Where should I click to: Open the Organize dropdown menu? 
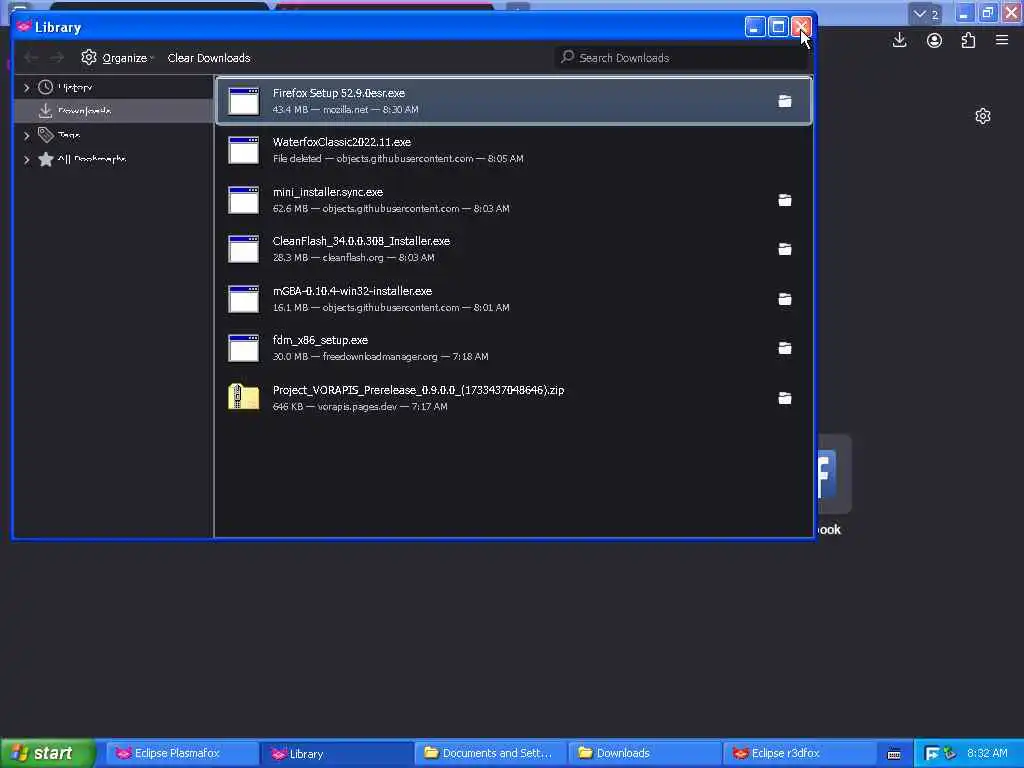click(x=118, y=57)
